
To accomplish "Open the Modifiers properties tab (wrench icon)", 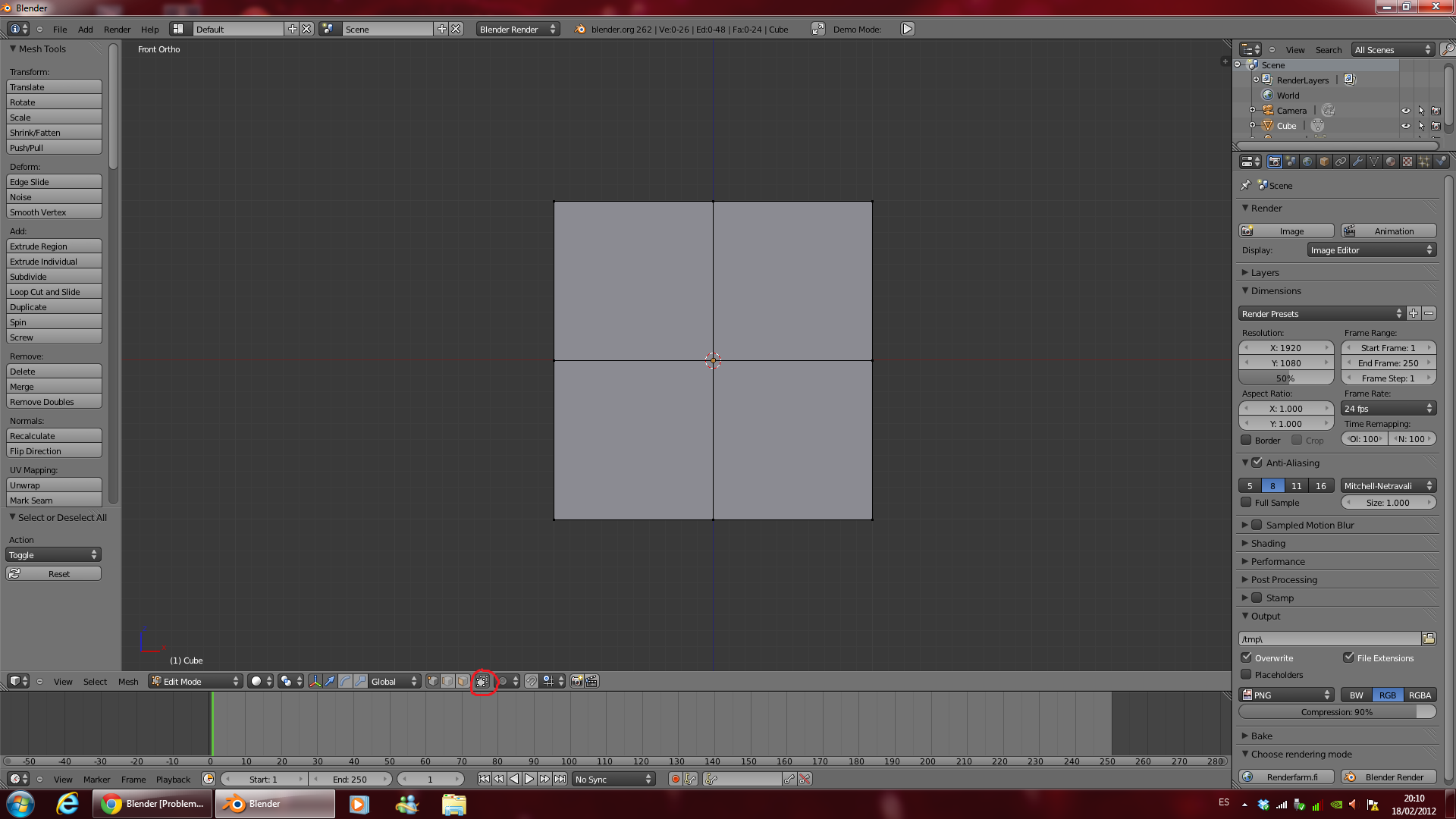I will tap(1357, 162).
